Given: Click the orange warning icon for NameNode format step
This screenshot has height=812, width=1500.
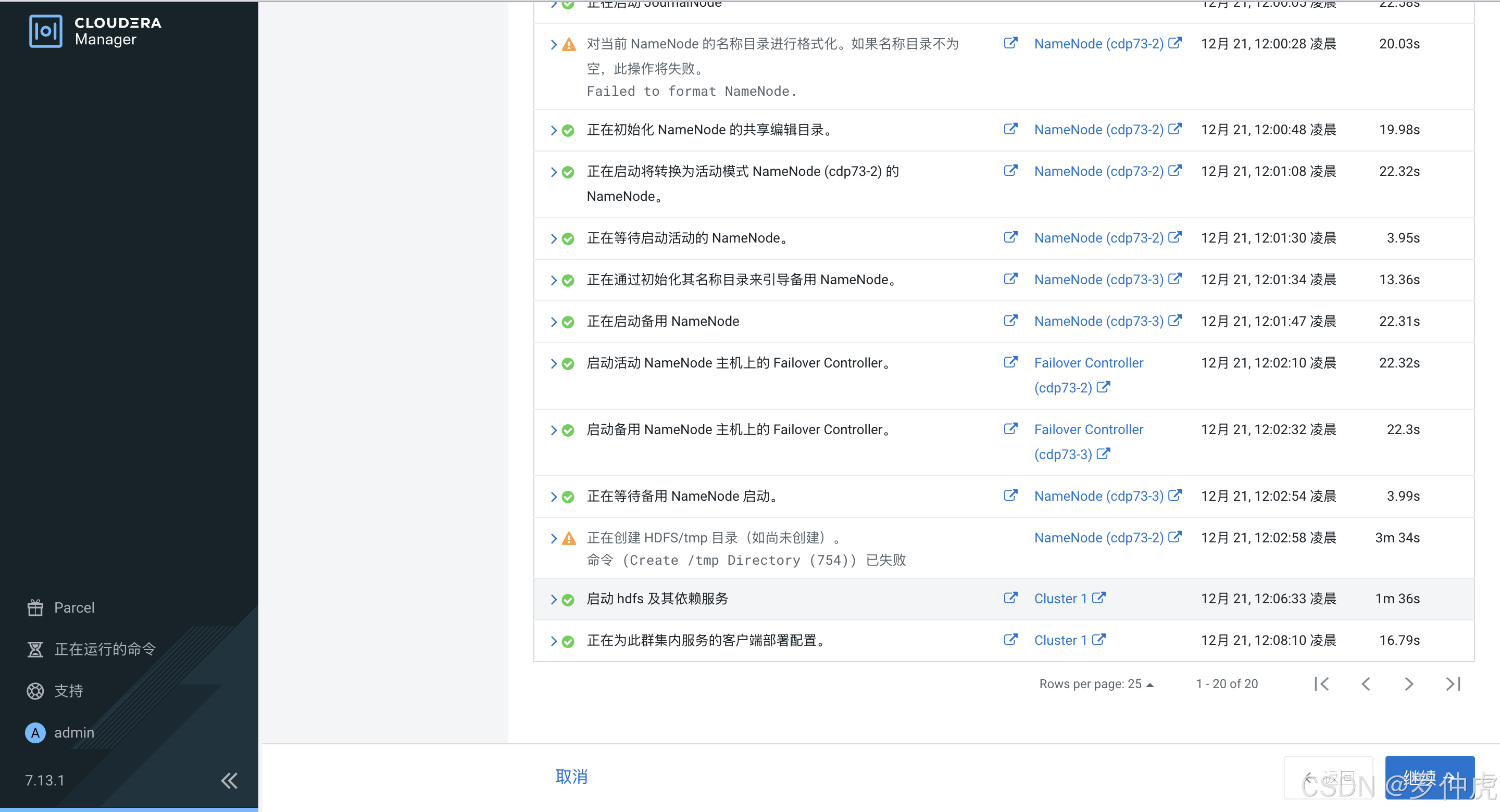Looking at the screenshot, I should (x=568, y=44).
